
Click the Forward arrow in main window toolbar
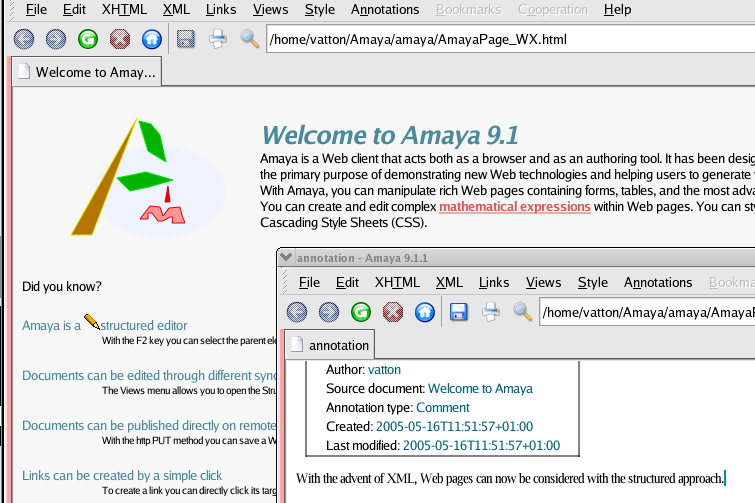coord(56,39)
